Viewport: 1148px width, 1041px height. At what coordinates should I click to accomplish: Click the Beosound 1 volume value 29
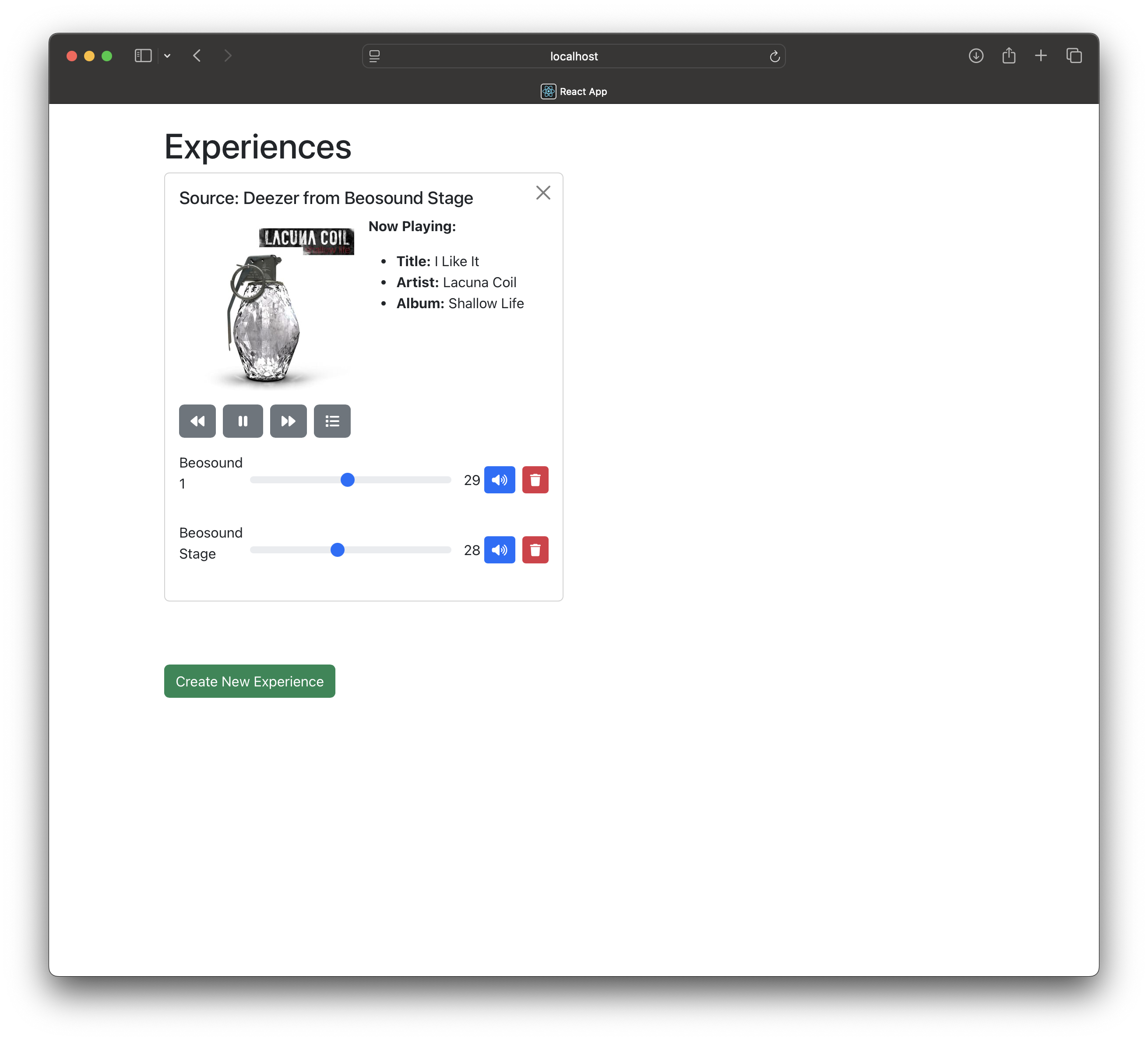point(472,480)
